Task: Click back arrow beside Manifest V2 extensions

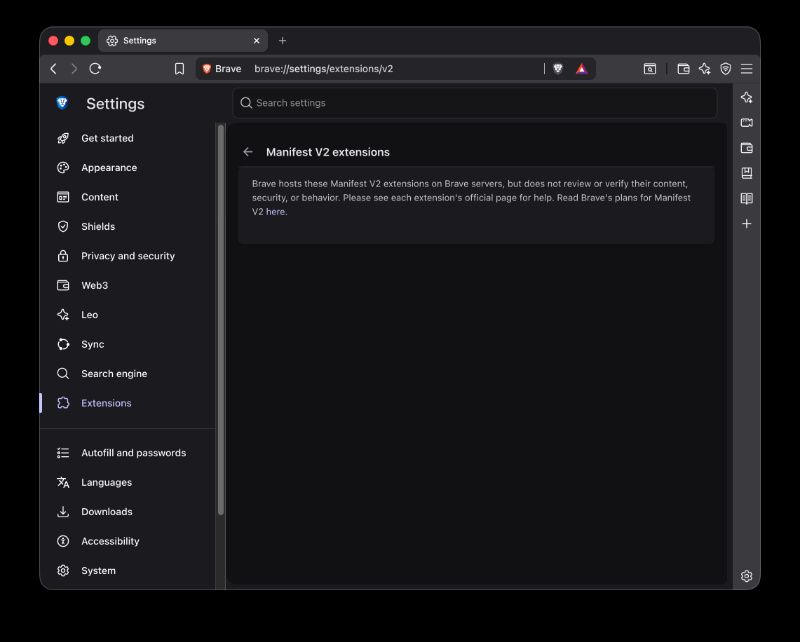Action: 248,152
